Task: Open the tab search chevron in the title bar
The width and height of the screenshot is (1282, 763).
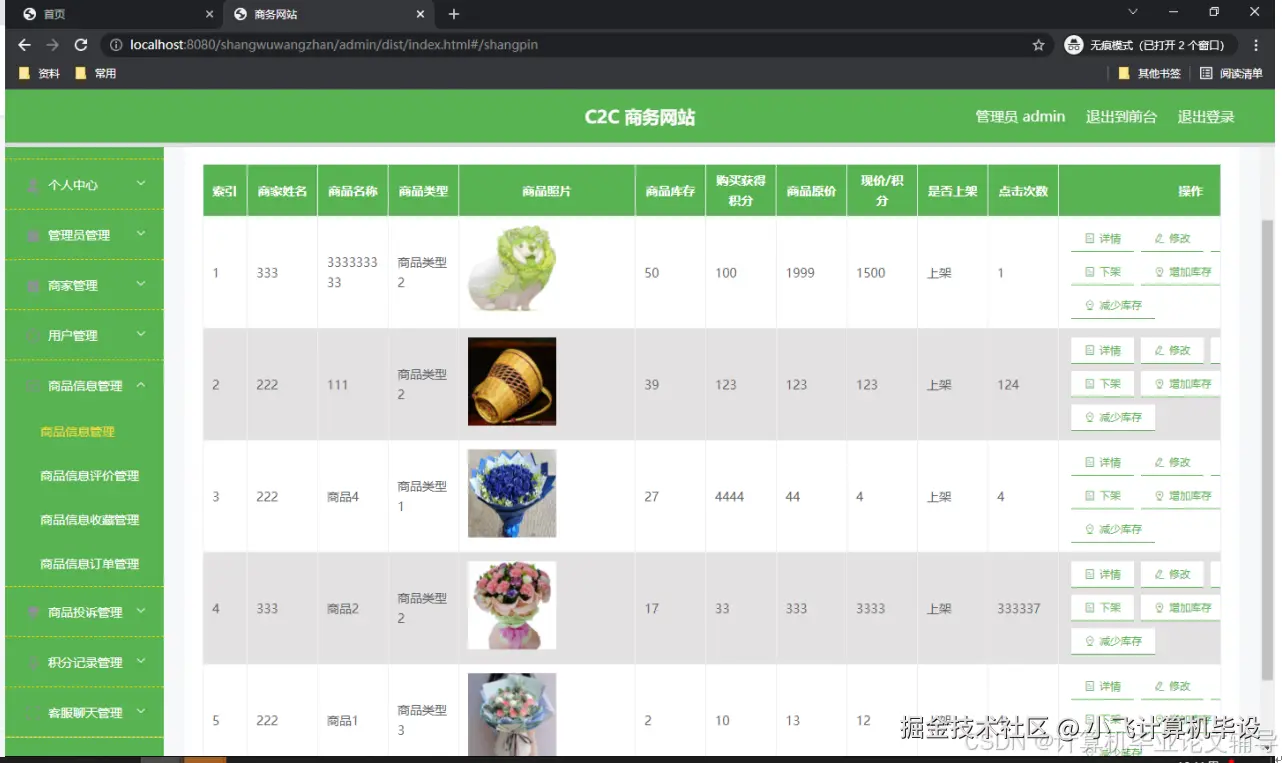Action: (x=1133, y=12)
